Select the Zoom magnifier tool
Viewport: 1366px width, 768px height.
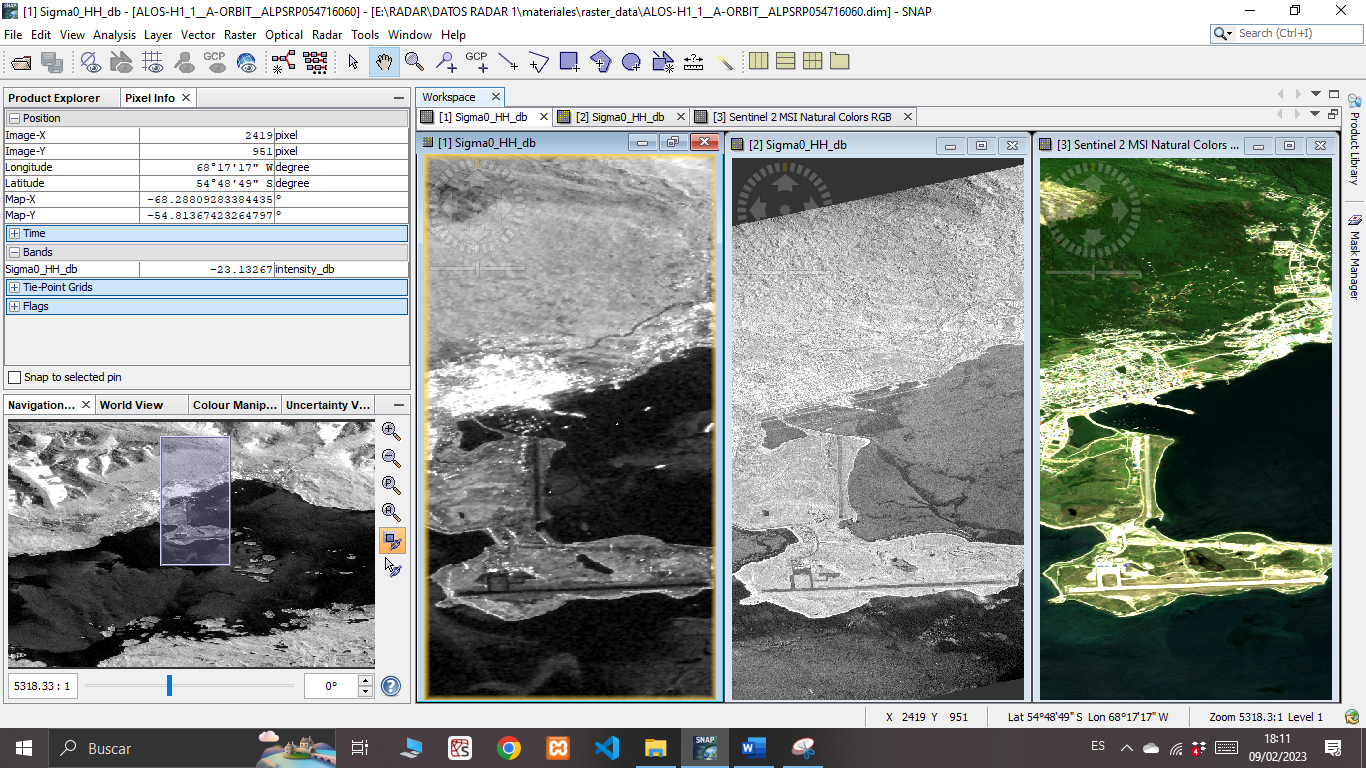click(x=415, y=62)
